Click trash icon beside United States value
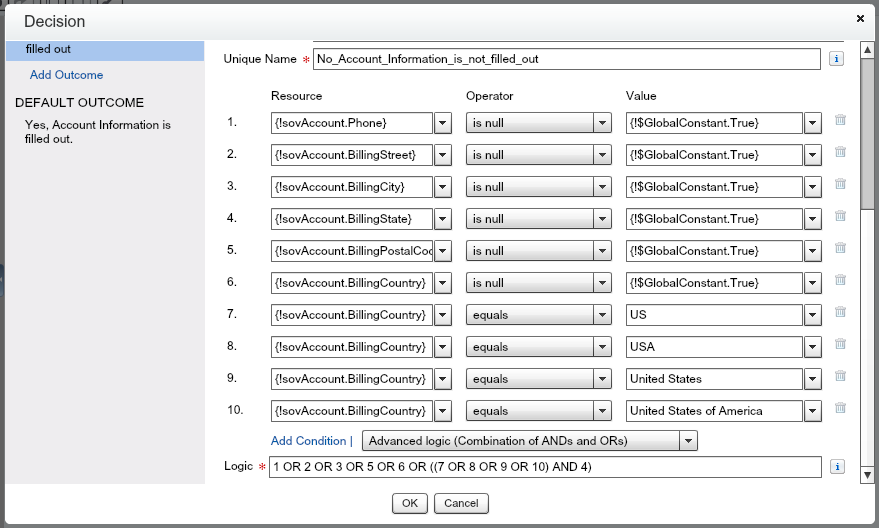The width and height of the screenshot is (879, 528). (x=840, y=376)
